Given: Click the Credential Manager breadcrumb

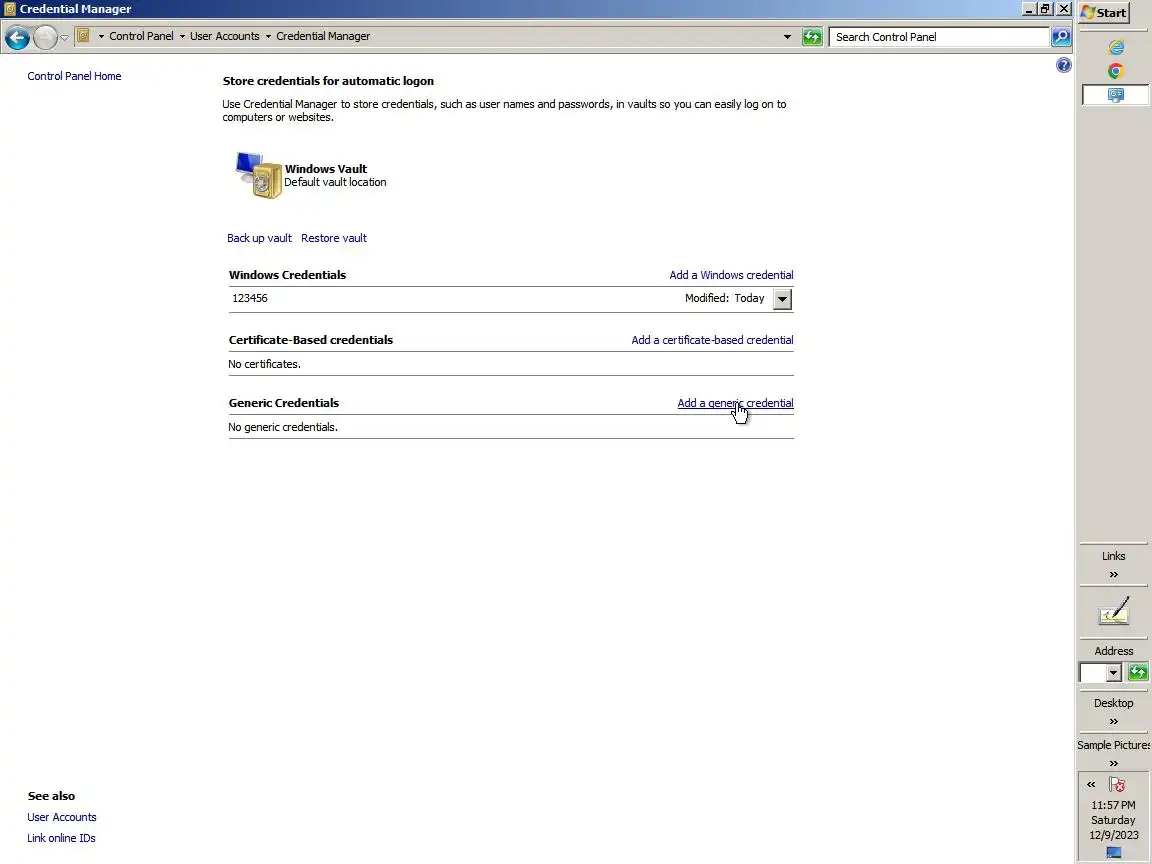Looking at the screenshot, I should pos(323,36).
